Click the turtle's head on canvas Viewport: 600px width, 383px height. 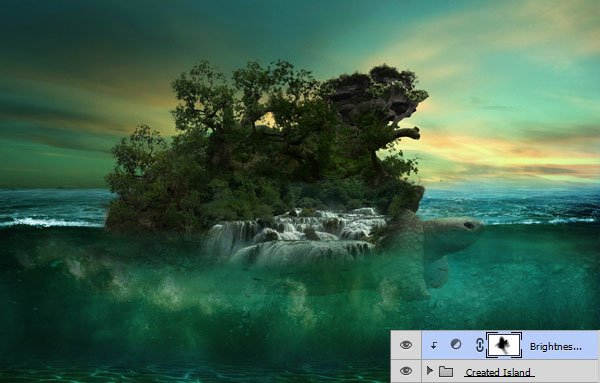pyautogui.click(x=457, y=229)
